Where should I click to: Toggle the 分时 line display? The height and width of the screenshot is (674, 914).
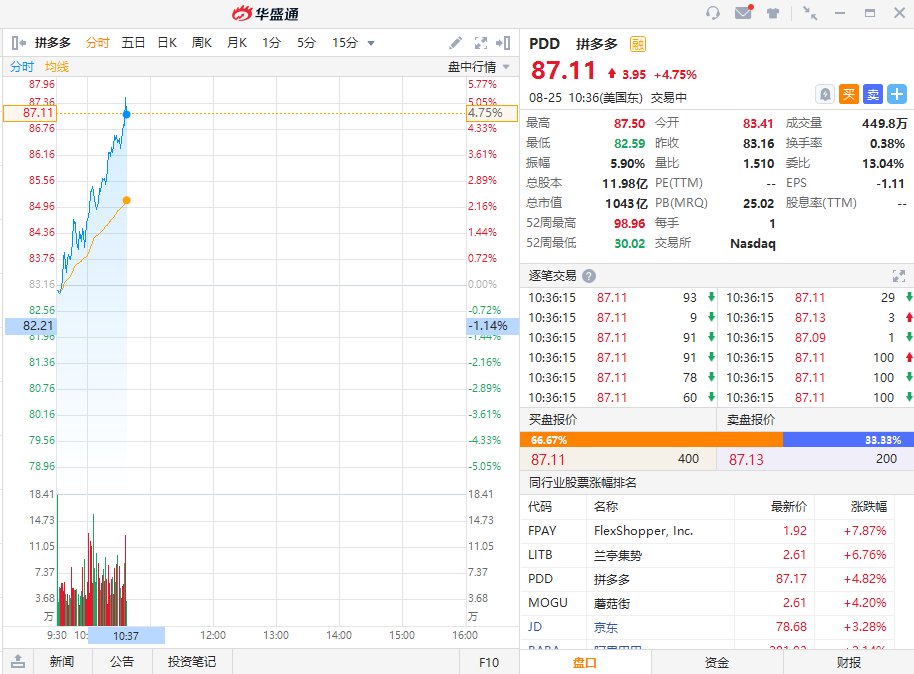click(x=22, y=67)
